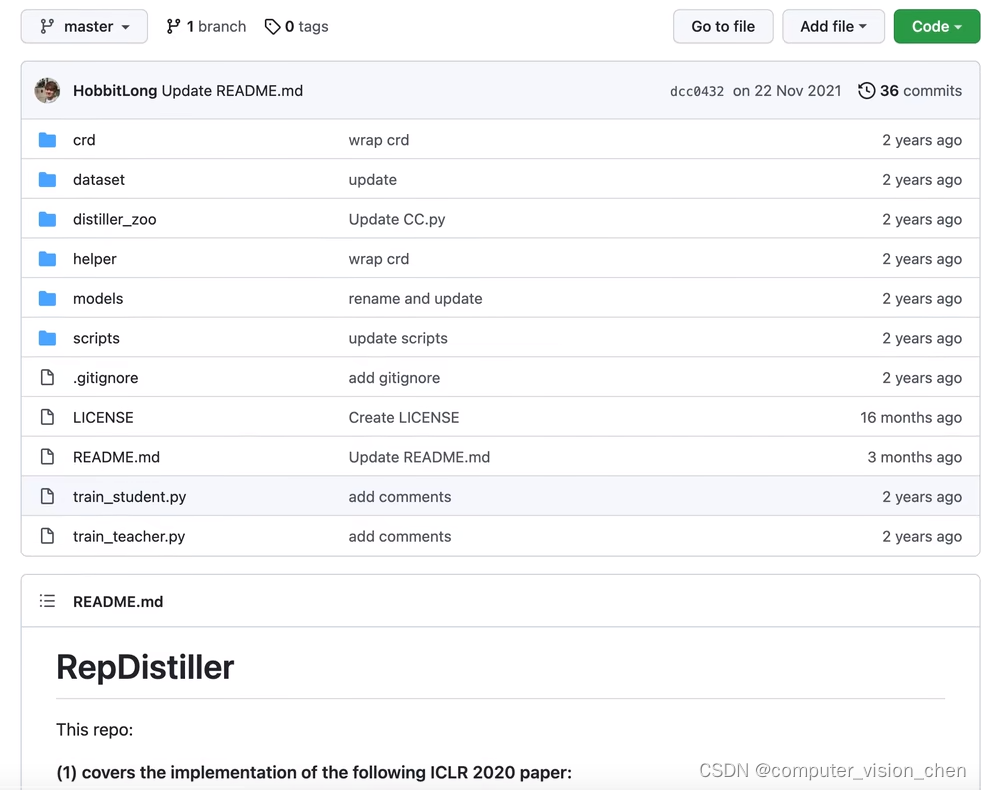981x790 pixels.
Task: Open the train_student.py file
Action: pyautogui.click(x=130, y=497)
